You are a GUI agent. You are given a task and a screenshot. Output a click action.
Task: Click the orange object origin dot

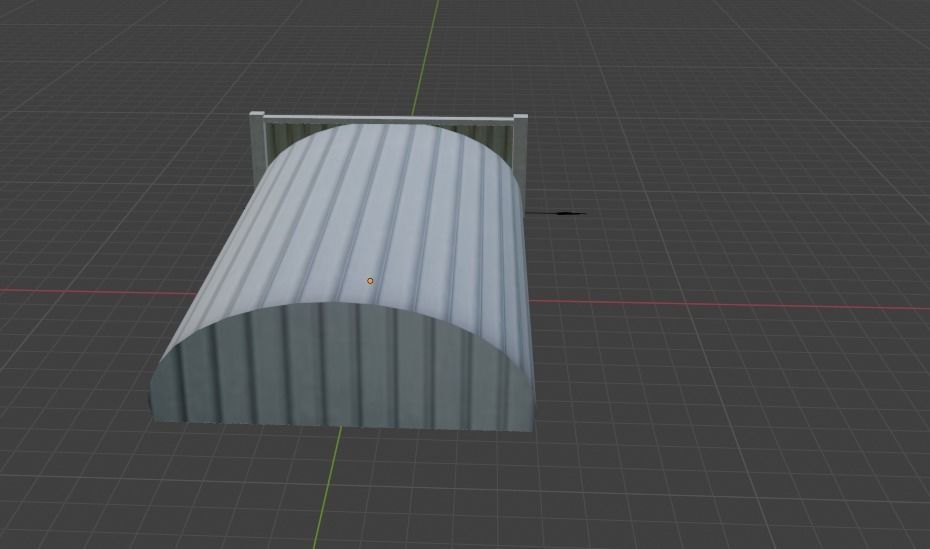[x=370, y=281]
